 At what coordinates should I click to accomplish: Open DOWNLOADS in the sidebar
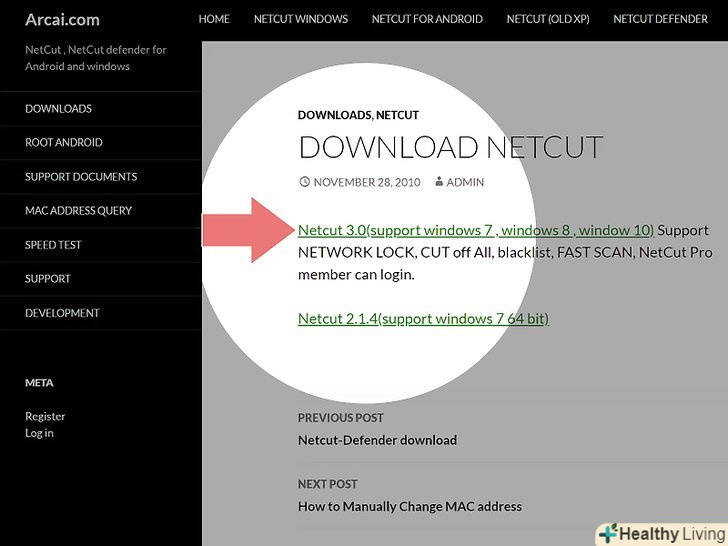coord(58,109)
